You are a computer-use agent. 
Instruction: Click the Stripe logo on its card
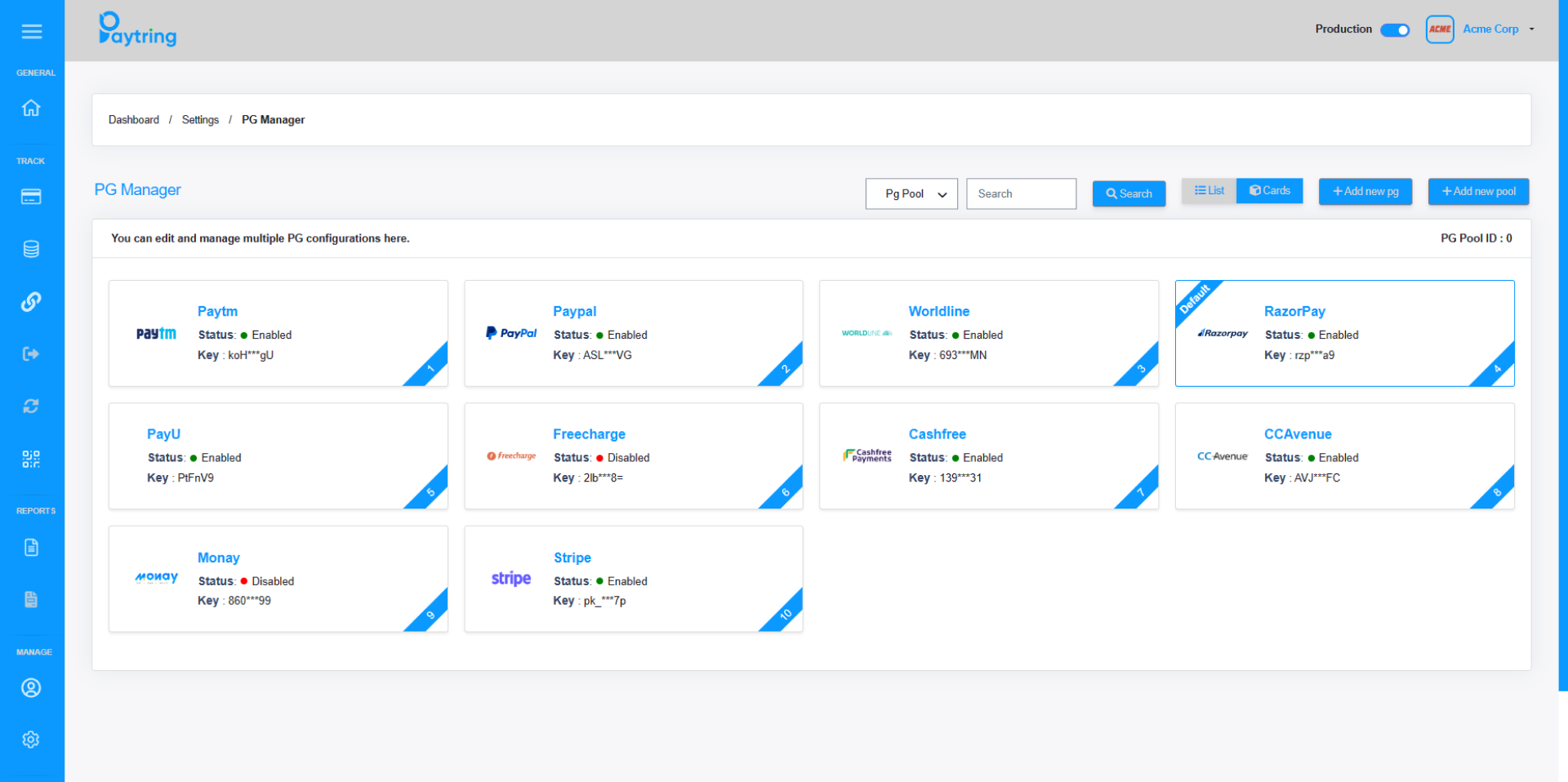click(511, 578)
